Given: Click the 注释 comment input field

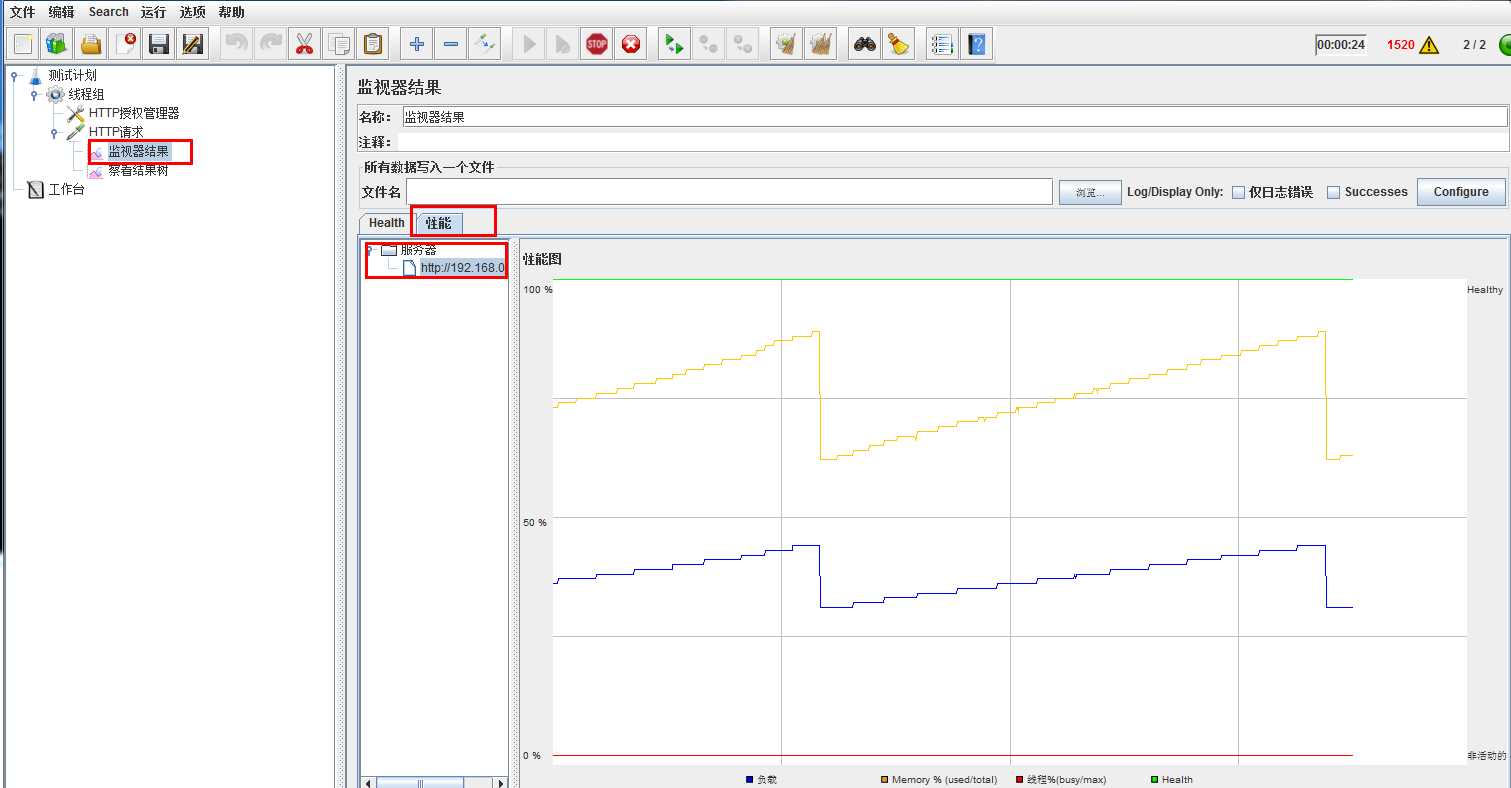Looking at the screenshot, I should point(954,143).
